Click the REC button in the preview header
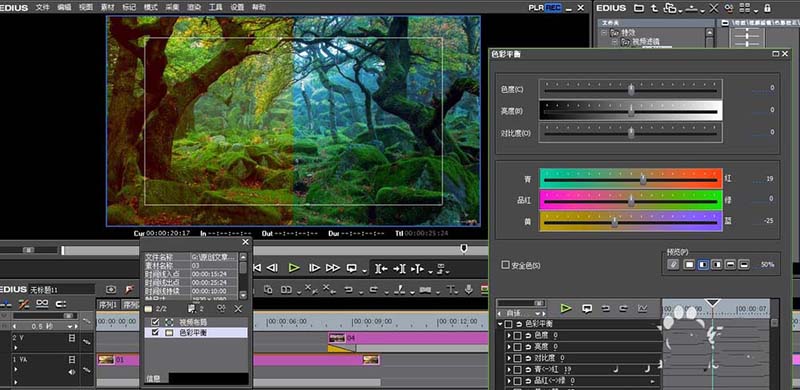This screenshot has width=800, height=390. (553, 8)
